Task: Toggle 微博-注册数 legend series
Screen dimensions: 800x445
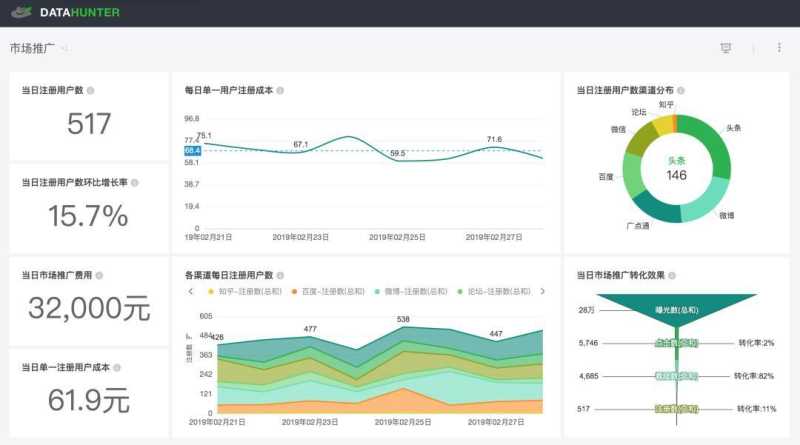Action: click(409, 292)
